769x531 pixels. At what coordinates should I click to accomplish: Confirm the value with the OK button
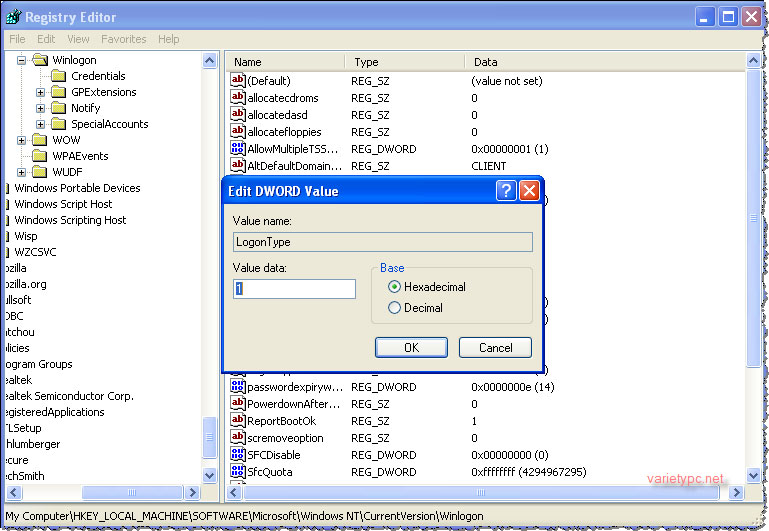pyautogui.click(x=411, y=348)
